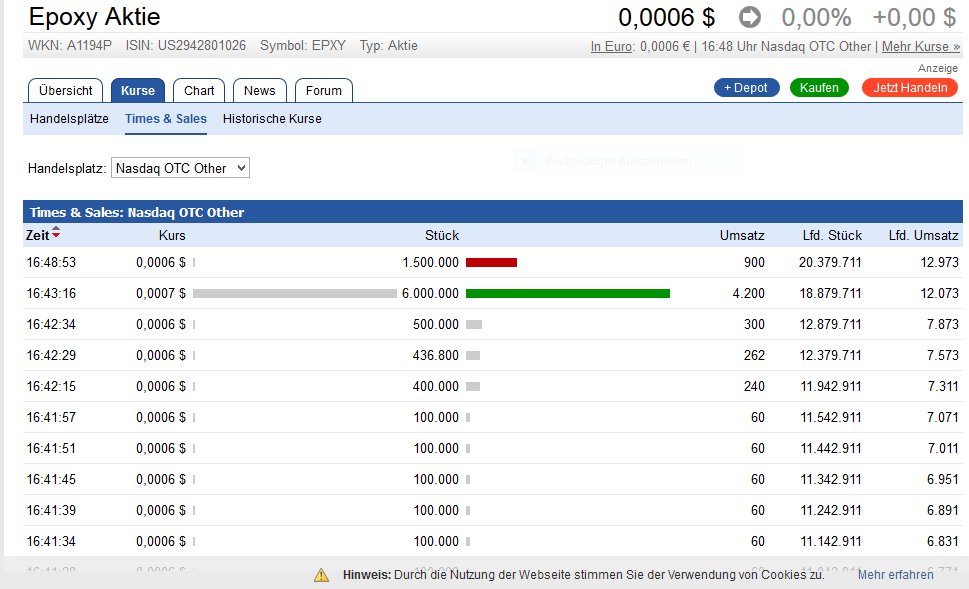The image size is (969, 589).
Task: Select Times & Sales sub-tab
Action: (166, 118)
